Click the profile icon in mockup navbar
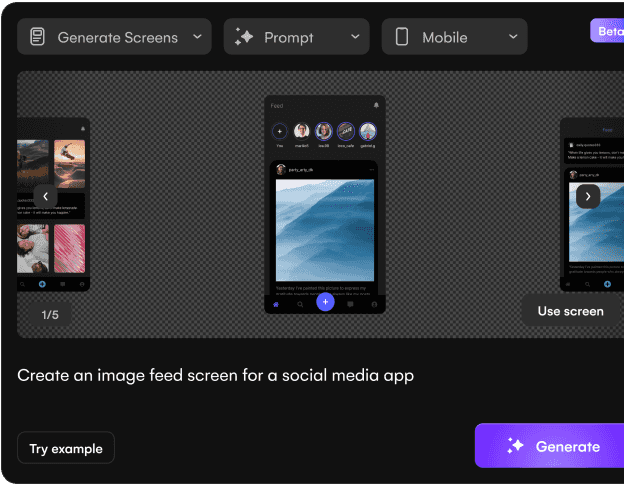This screenshot has height=484, width=624. coord(374,303)
